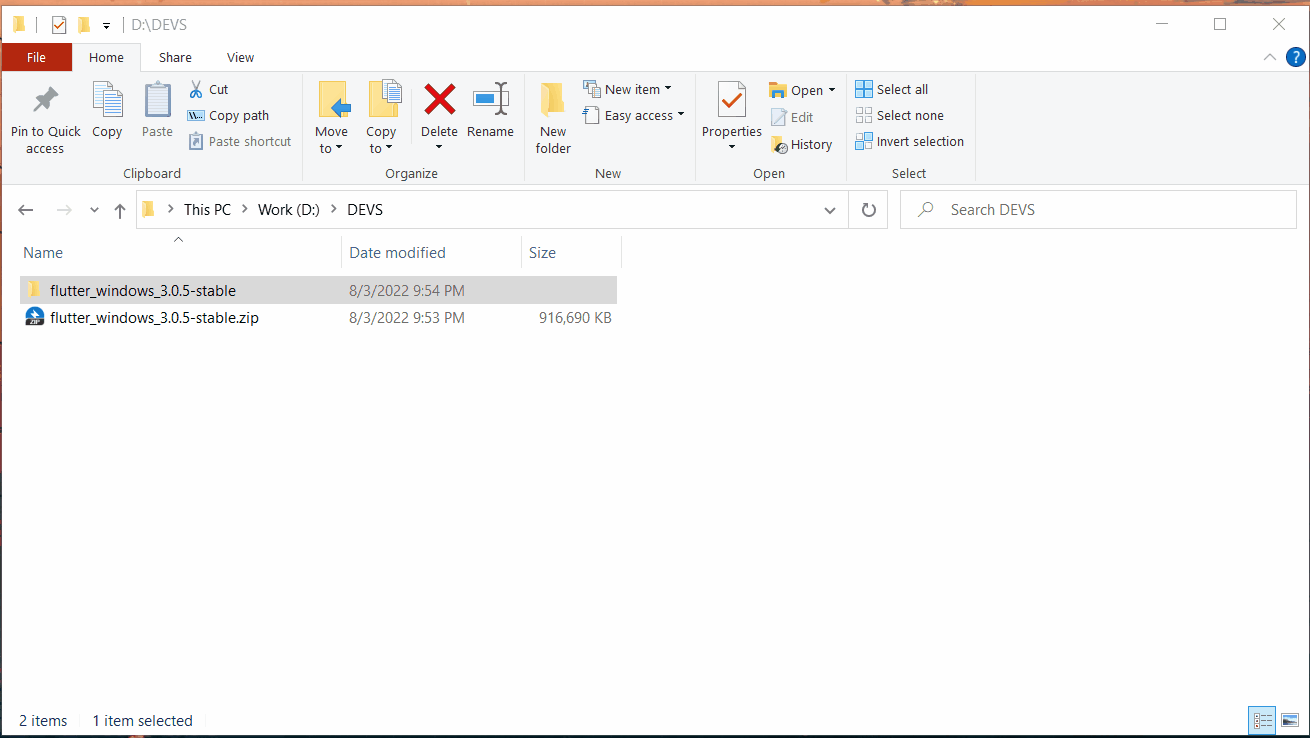Click Pin to Quick access icon
Screen dimensions: 1310x738
pos(45,100)
